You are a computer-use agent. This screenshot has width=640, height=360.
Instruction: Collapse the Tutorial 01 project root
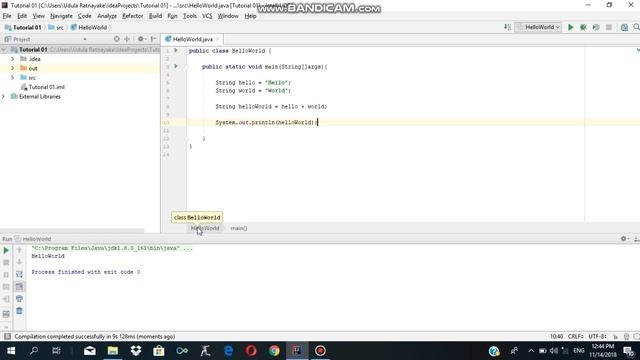tap(4, 49)
